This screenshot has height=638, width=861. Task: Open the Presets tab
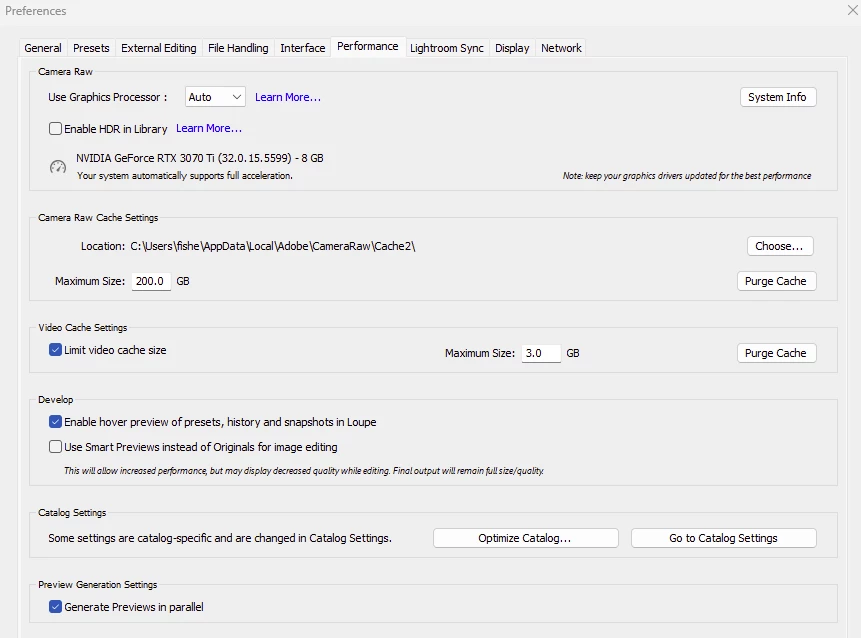(91, 48)
